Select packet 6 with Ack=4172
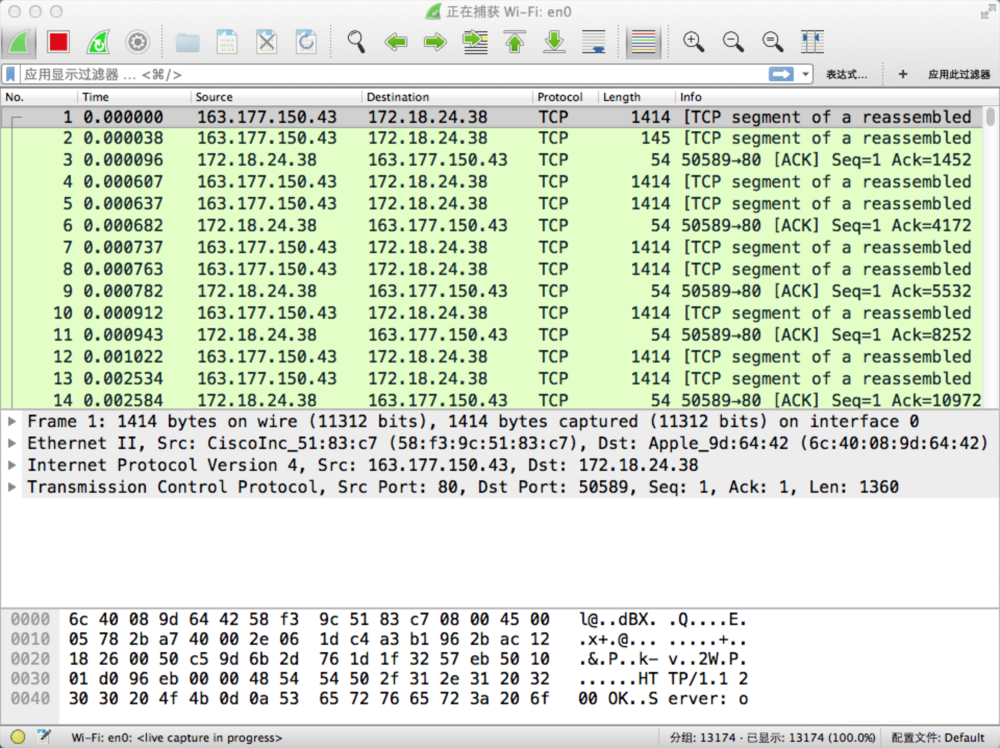This screenshot has height=748, width=1000. 493,226
